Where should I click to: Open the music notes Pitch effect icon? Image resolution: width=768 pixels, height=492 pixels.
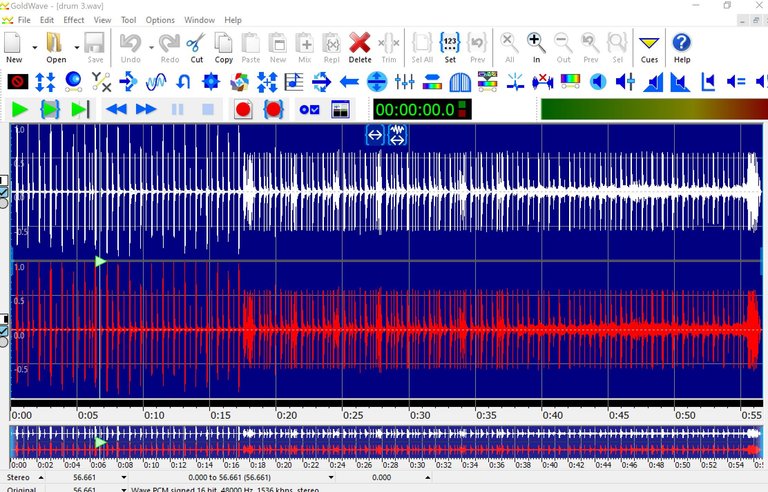[x=294, y=82]
